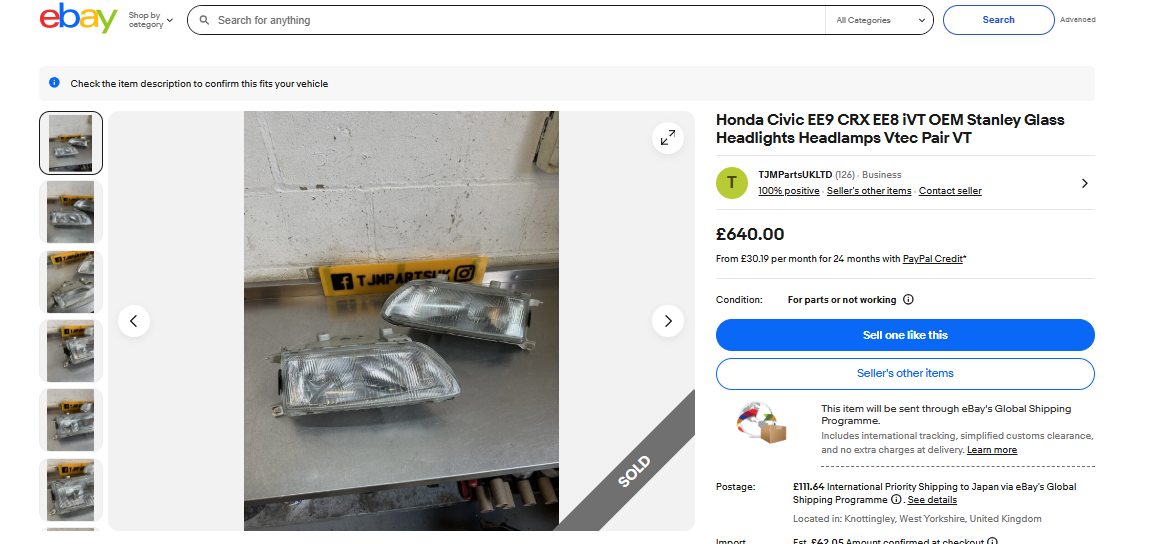Click the magnifier icon in search bar
This screenshot has height=544, width=1171.
[204, 20]
